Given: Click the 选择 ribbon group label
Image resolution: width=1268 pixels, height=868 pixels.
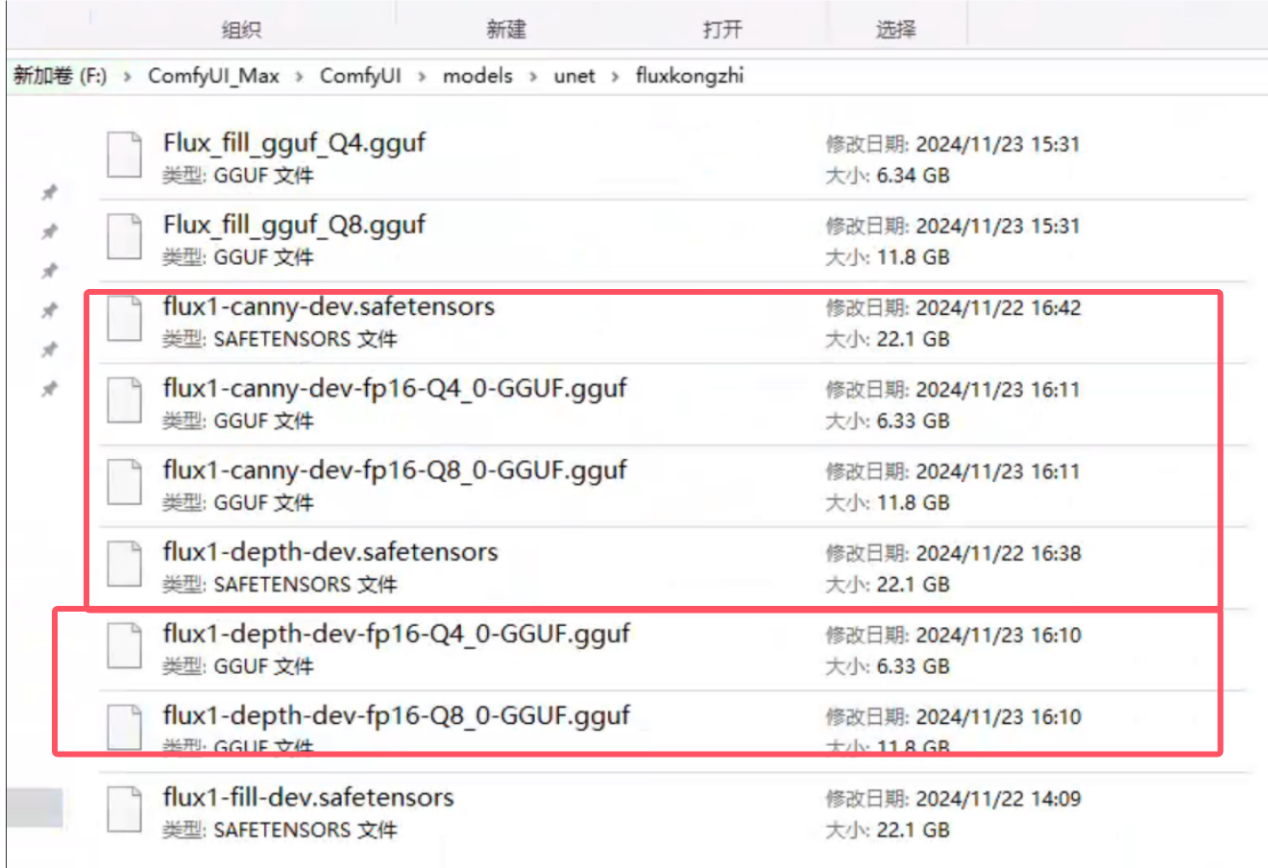Looking at the screenshot, I should point(895,30).
